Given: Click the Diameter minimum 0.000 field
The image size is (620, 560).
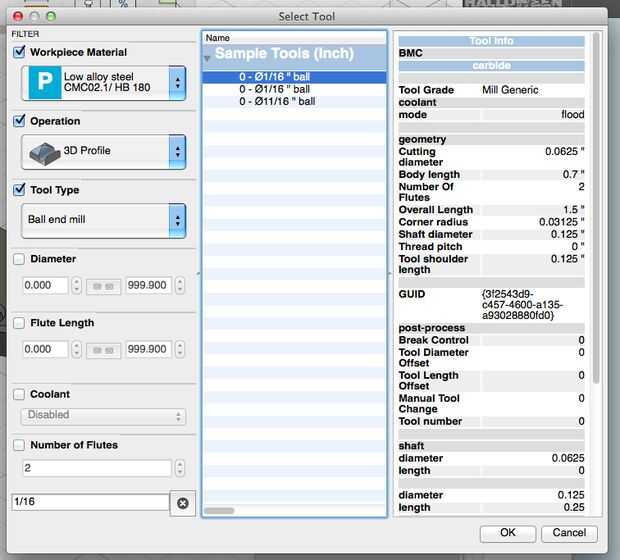Looking at the screenshot, I should pos(45,285).
